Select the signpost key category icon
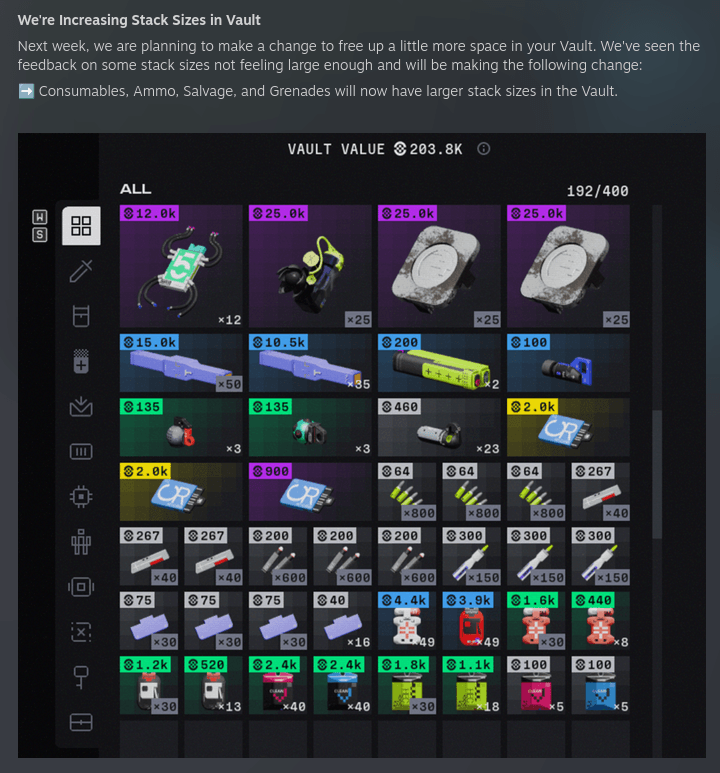 [x=81, y=677]
